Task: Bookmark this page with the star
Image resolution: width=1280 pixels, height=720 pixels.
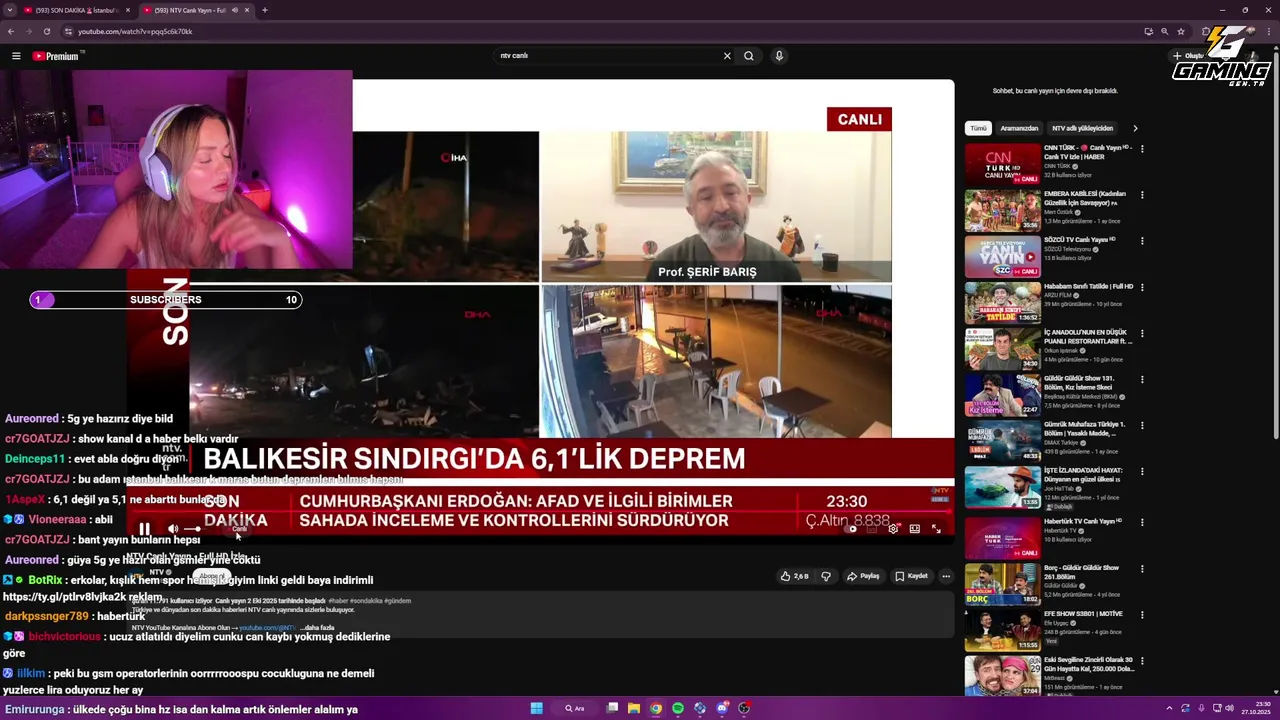Action: tap(1181, 31)
